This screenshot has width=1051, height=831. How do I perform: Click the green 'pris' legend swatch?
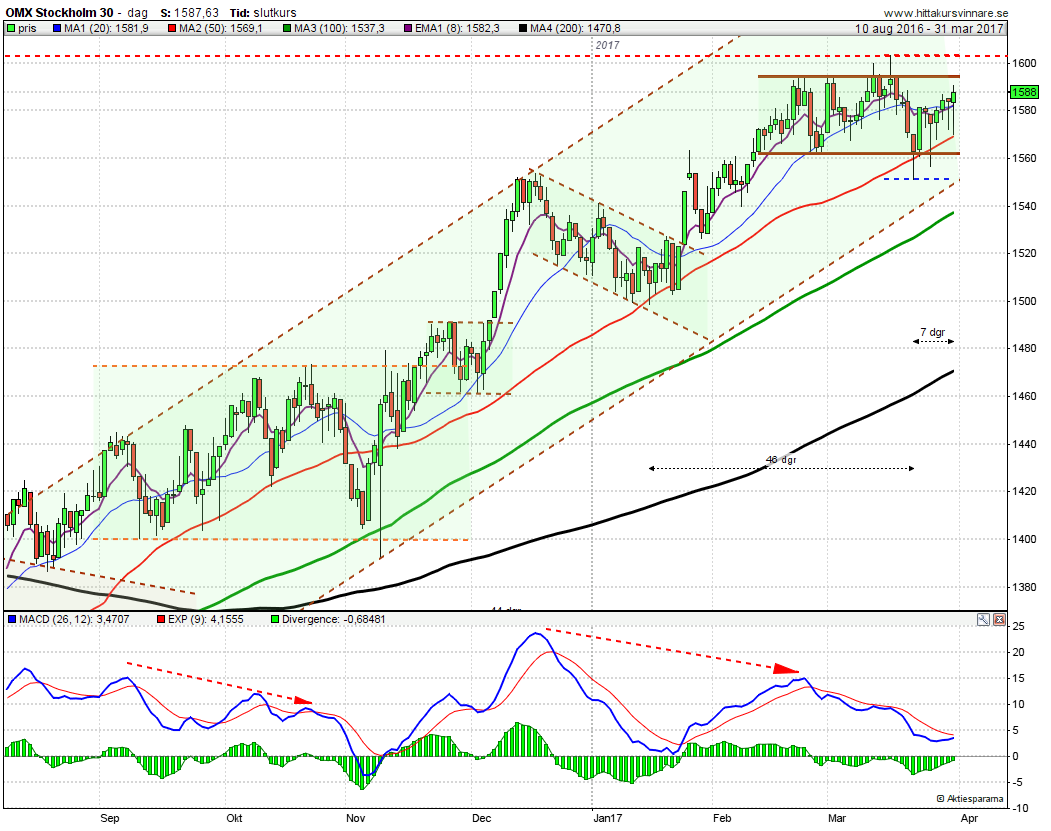point(11,28)
